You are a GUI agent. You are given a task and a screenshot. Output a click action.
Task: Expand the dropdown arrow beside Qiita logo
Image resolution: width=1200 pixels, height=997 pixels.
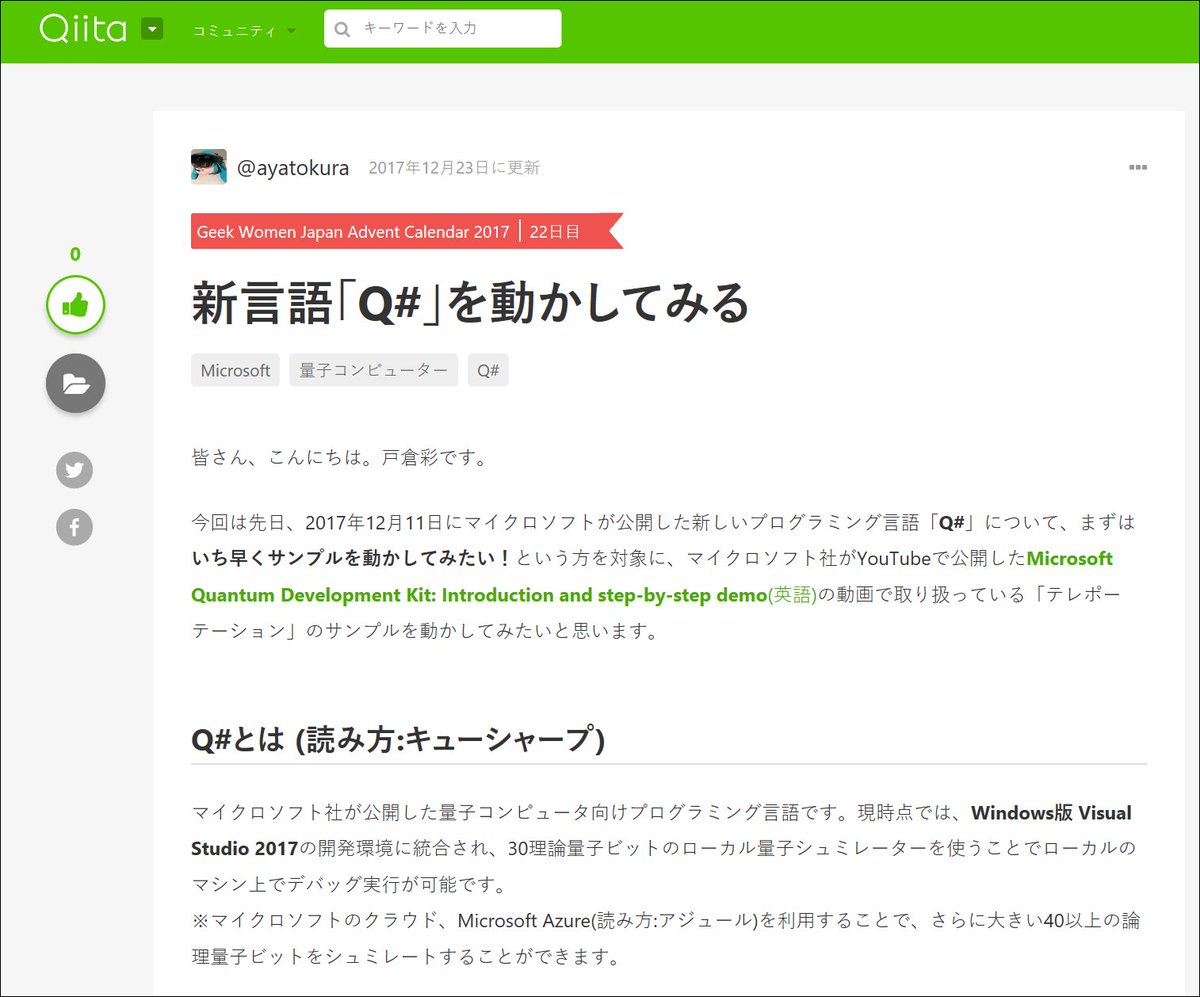(152, 30)
